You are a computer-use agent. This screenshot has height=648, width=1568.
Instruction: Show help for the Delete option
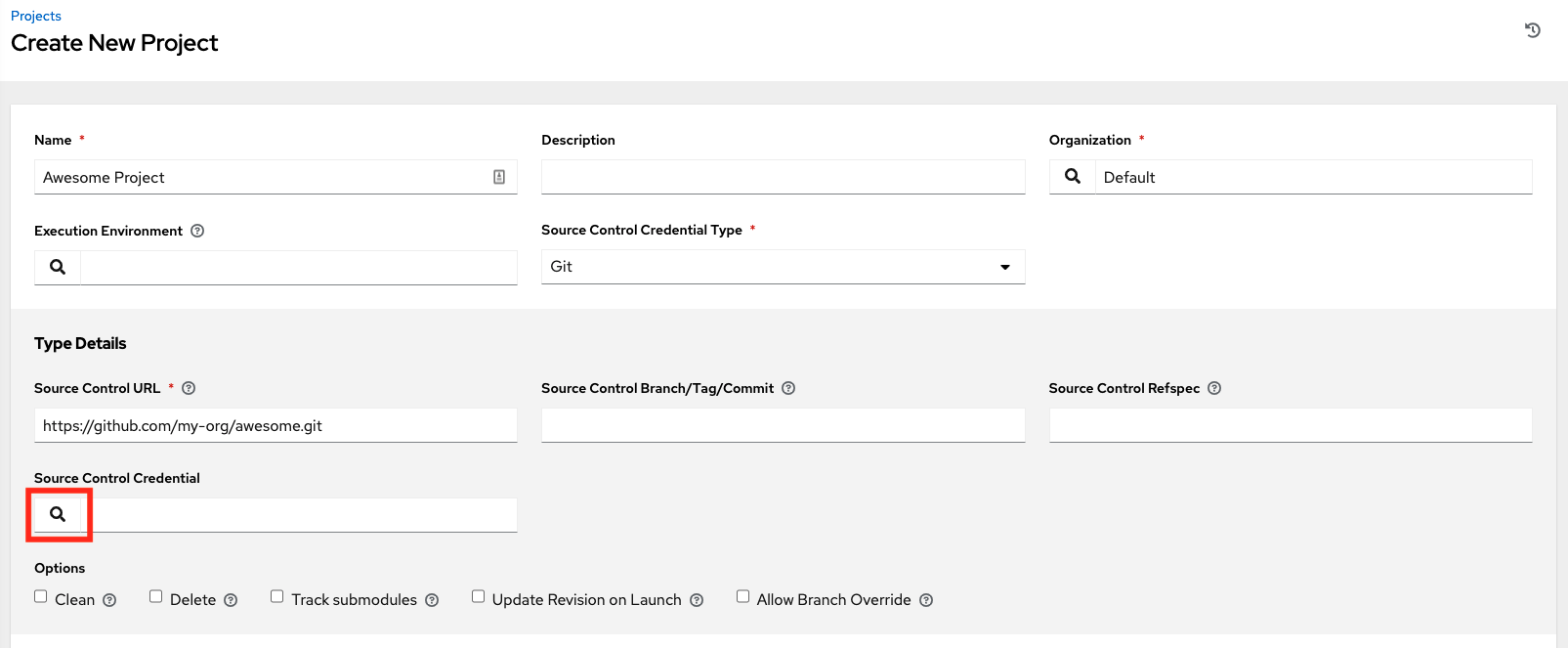point(231,600)
